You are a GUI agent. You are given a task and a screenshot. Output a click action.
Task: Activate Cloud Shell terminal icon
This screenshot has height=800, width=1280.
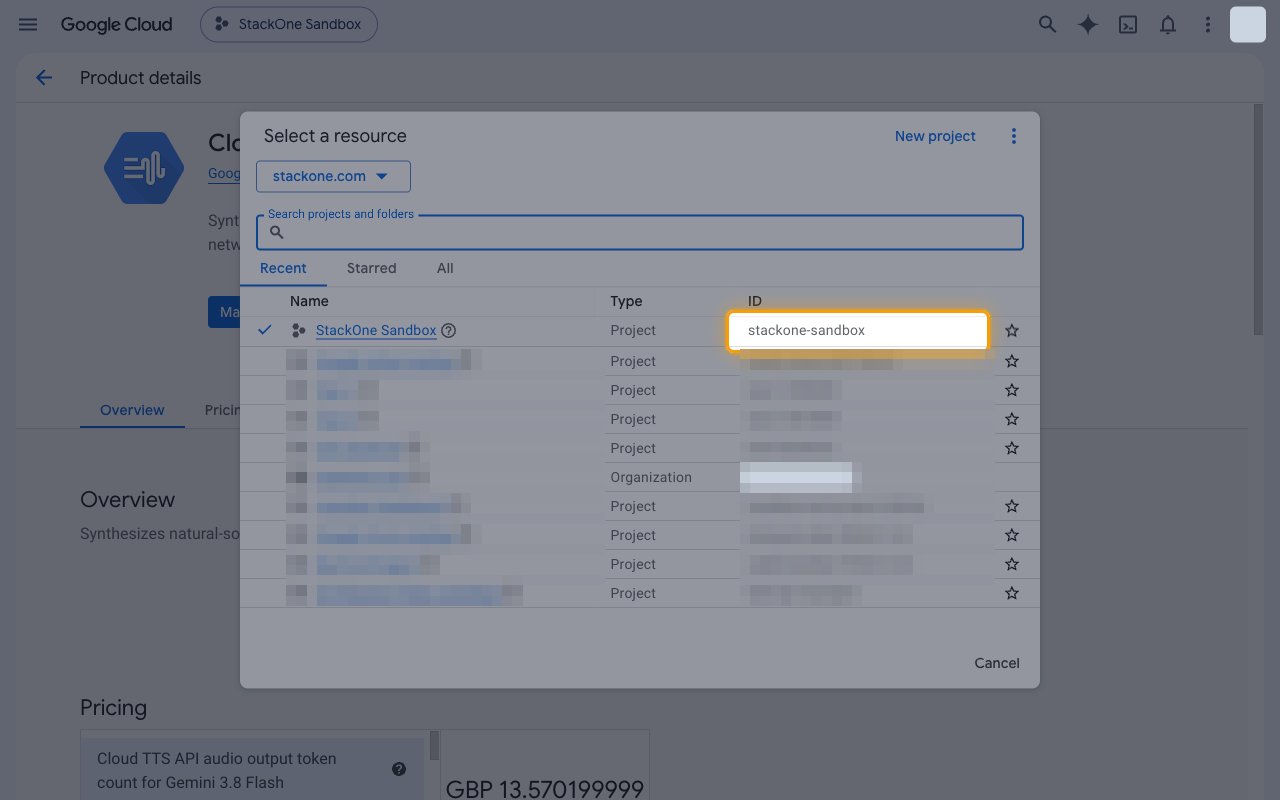pos(1128,25)
